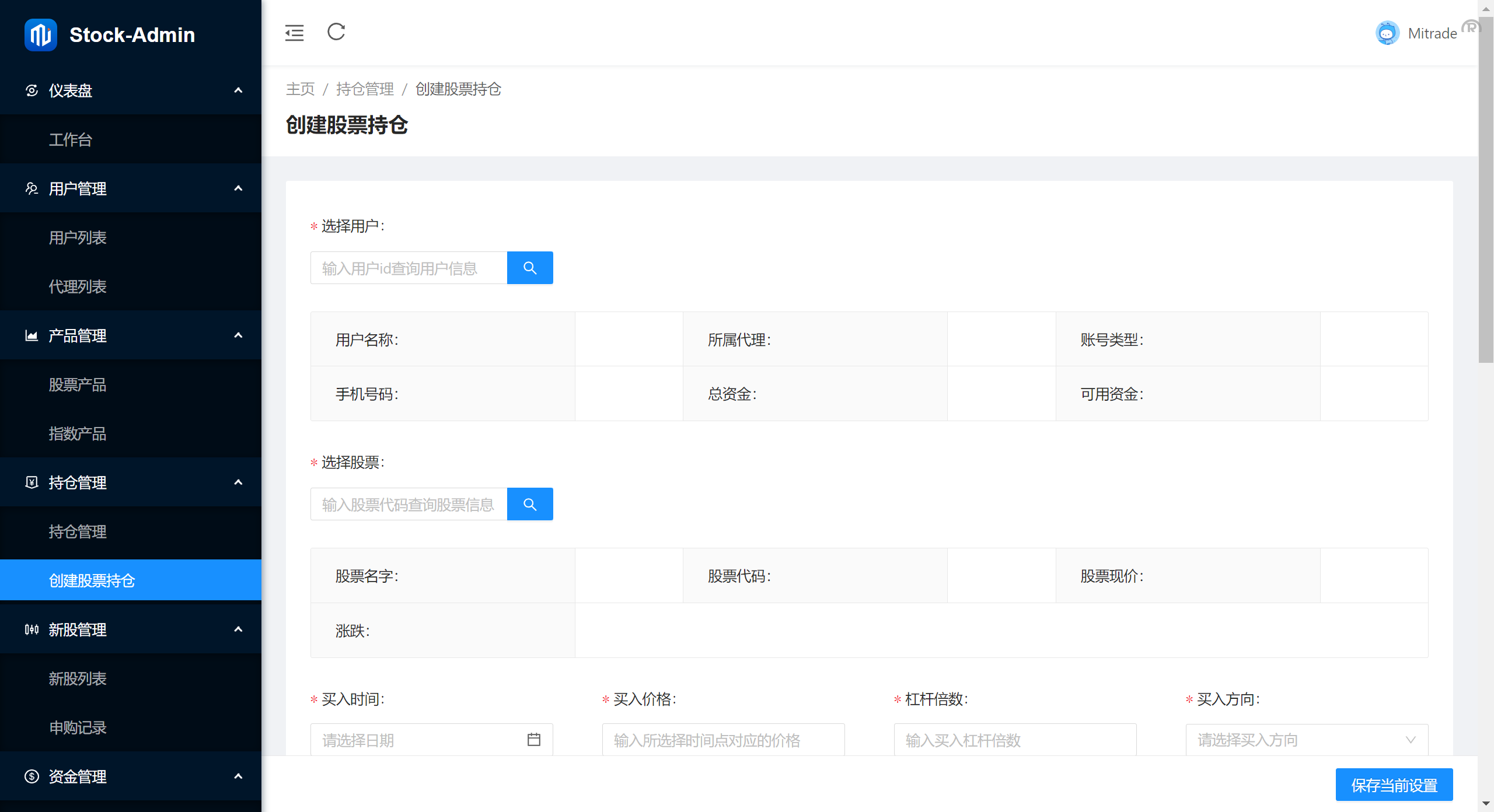Open the 买入方向 direction dropdown
The height and width of the screenshot is (812, 1494).
[x=1306, y=740]
